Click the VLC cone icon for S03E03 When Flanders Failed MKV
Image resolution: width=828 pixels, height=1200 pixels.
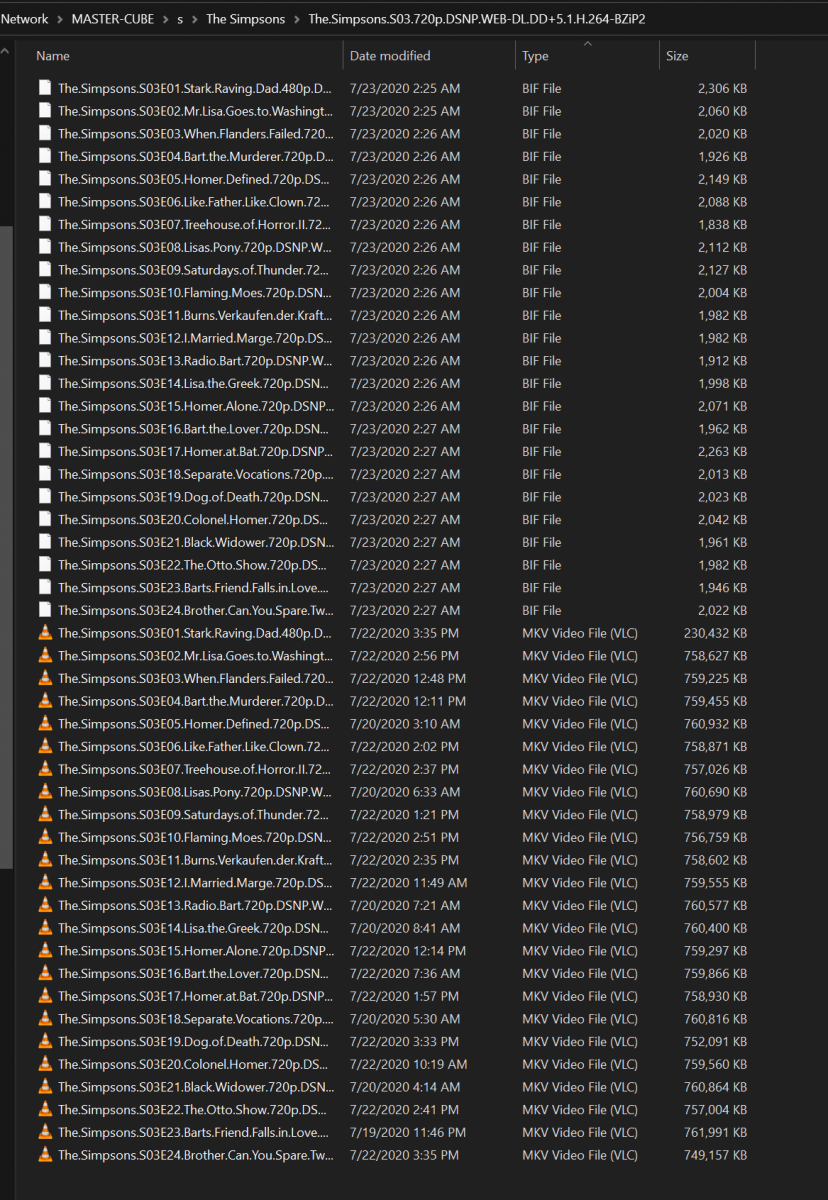(x=45, y=678)
